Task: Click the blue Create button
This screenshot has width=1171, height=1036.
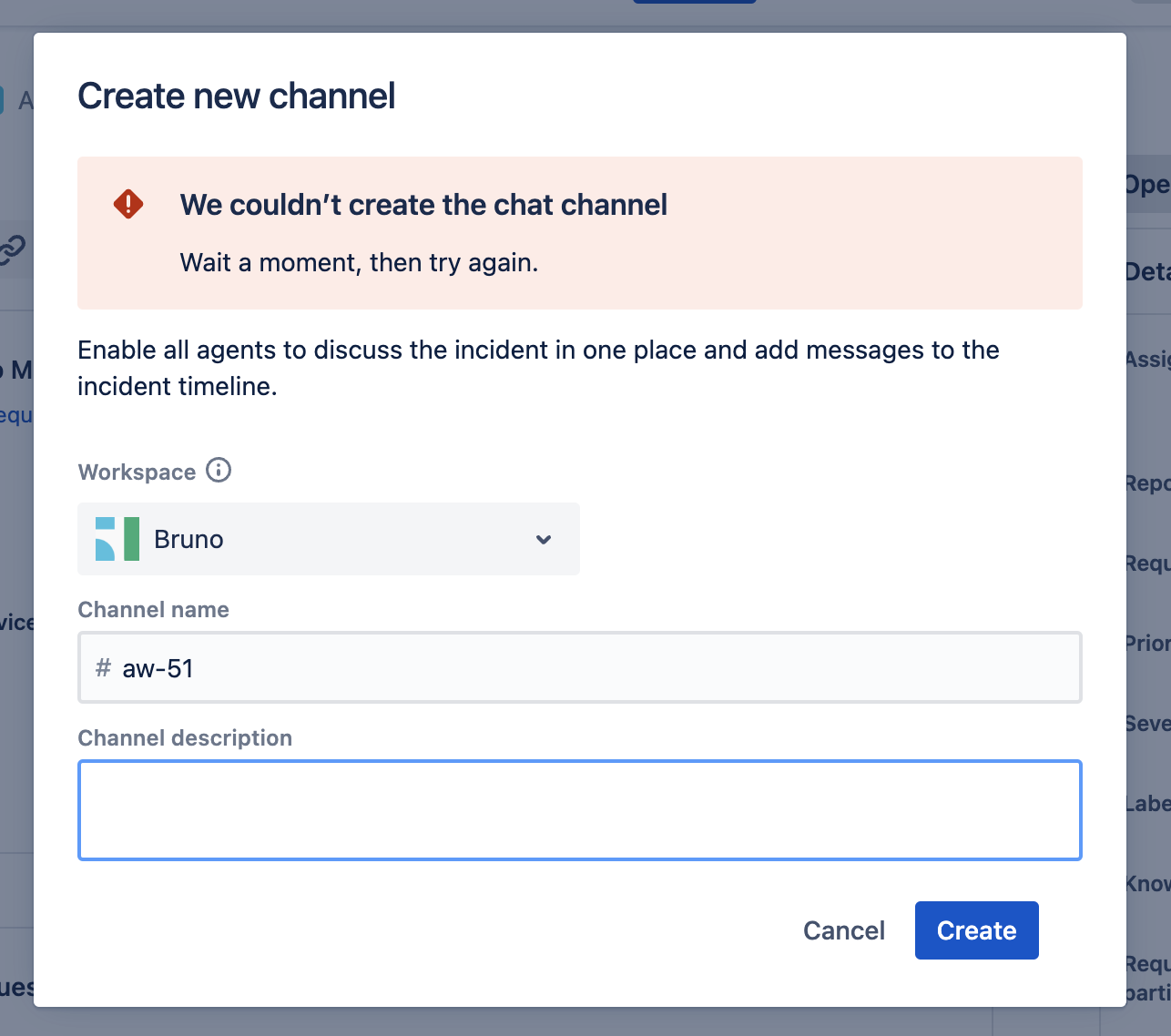Action: (977, 930)
